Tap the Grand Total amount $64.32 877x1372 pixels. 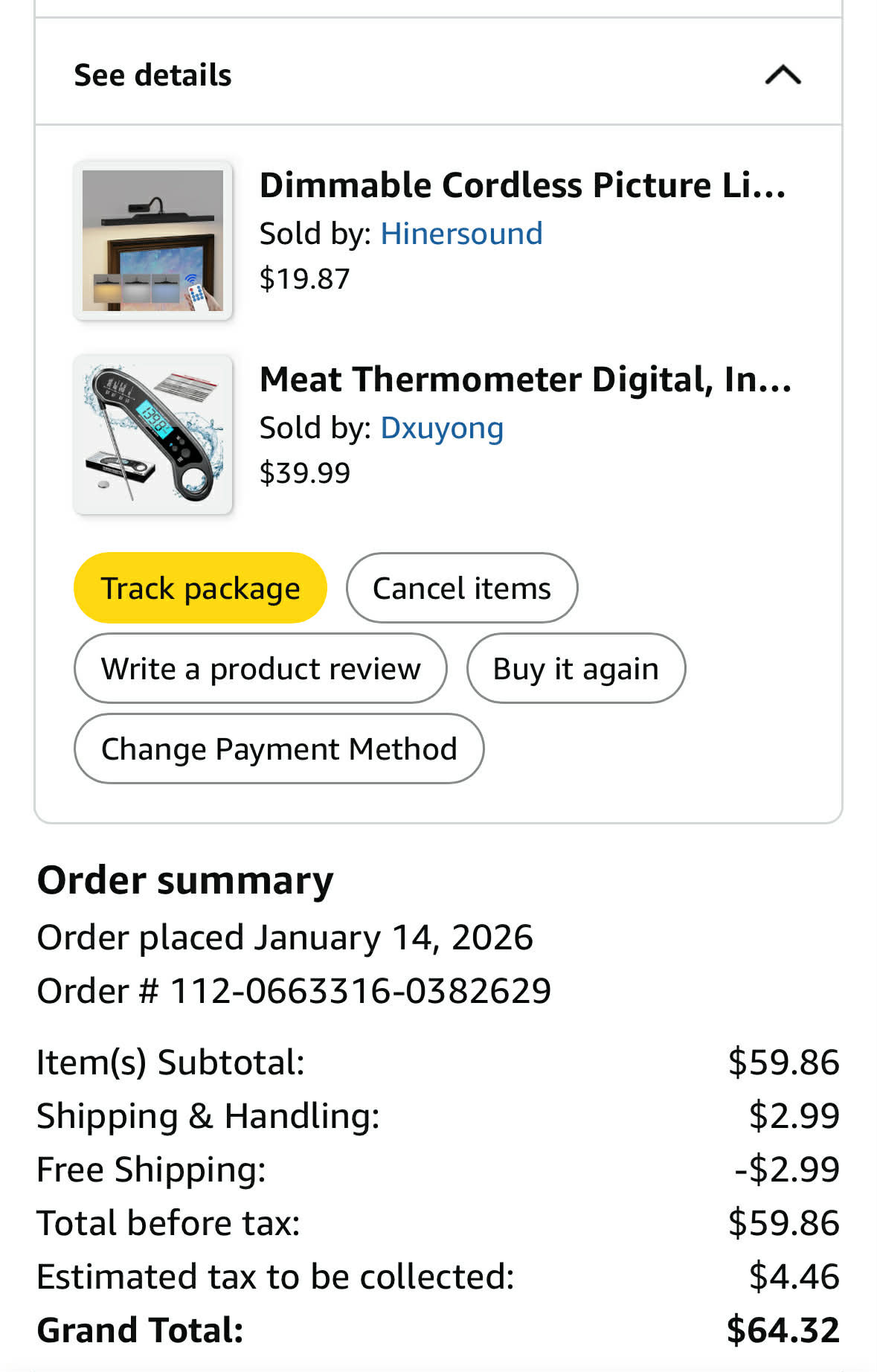[783, 1330]
